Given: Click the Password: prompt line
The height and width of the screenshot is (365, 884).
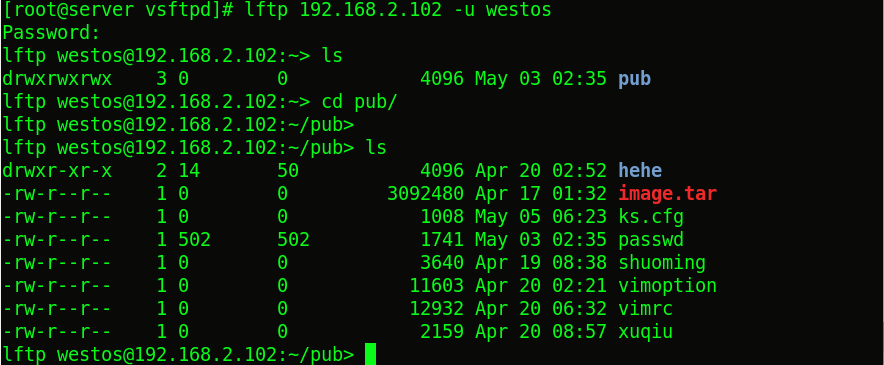Looking at the screenshot, I should (51, 33).
